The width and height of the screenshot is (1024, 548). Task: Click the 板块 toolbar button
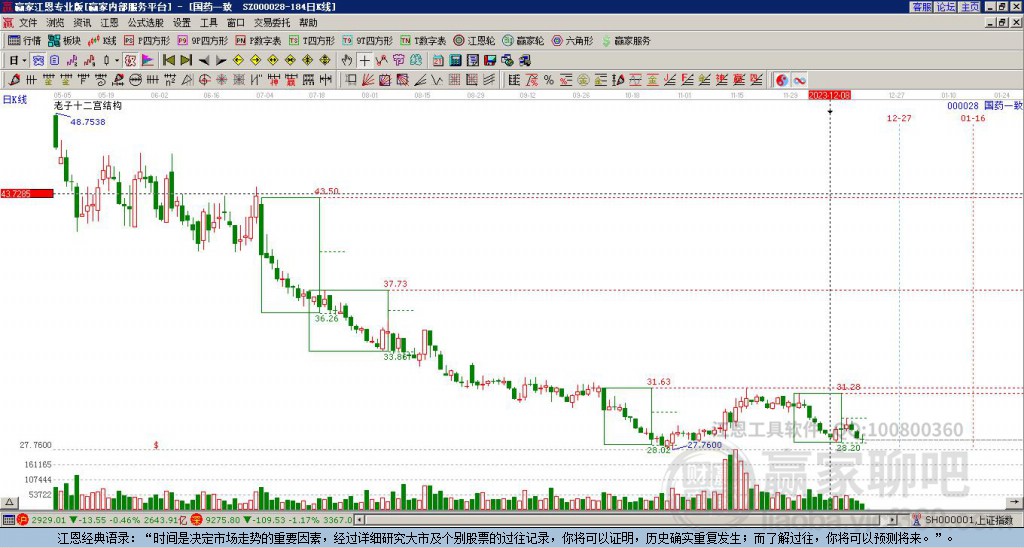pos(64,40)
